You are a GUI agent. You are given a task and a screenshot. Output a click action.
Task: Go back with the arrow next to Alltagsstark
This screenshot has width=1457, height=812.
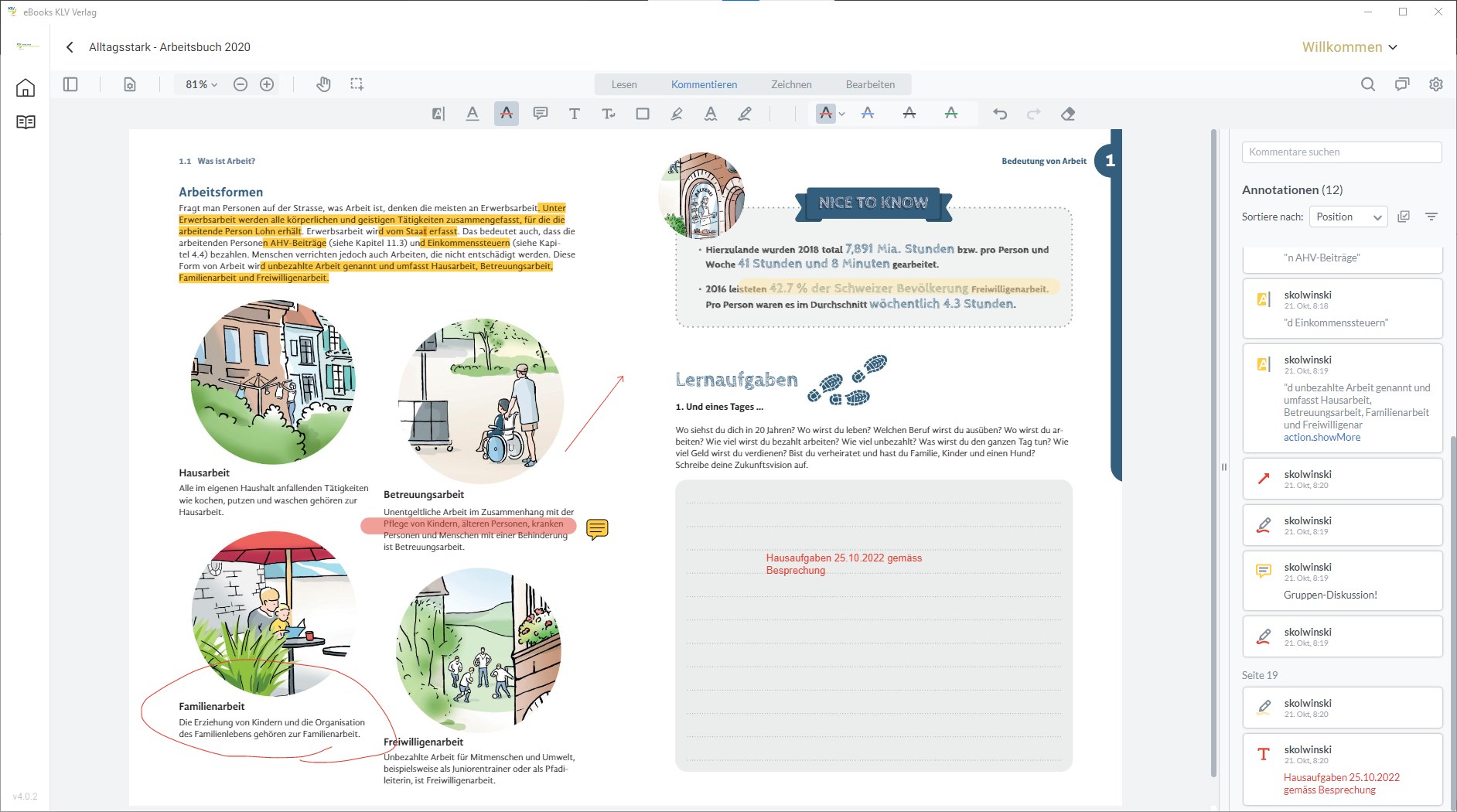[x=70, y=47]
